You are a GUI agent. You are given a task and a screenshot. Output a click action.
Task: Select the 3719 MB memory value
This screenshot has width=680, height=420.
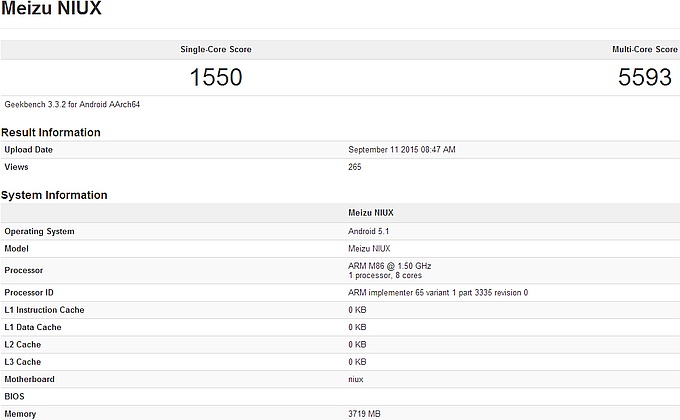click(x=364, y=414)
